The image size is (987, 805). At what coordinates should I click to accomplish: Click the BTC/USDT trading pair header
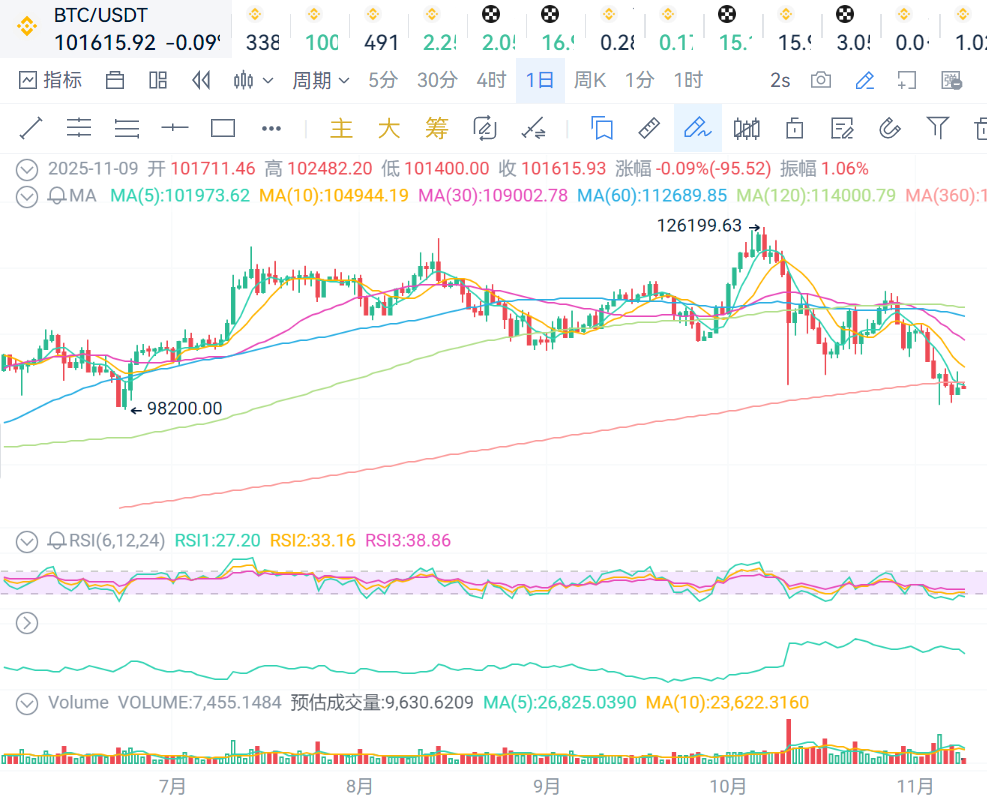(100, 17)
